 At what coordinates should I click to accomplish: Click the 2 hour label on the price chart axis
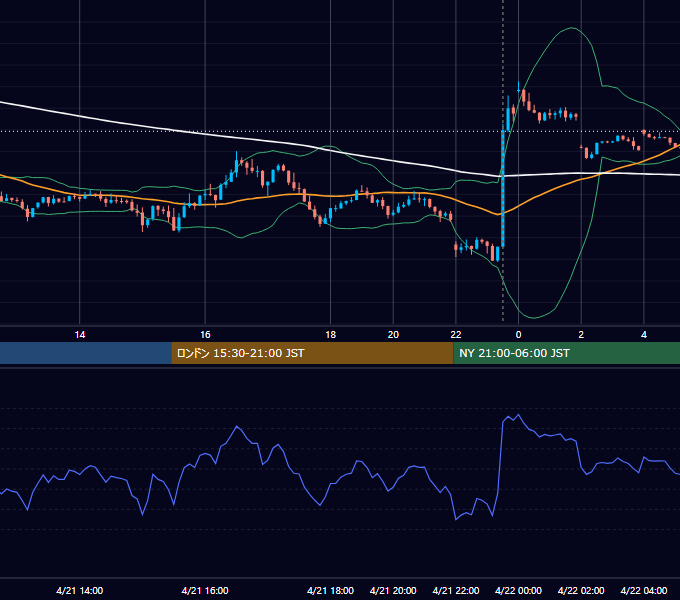click(x=581, y=335)
